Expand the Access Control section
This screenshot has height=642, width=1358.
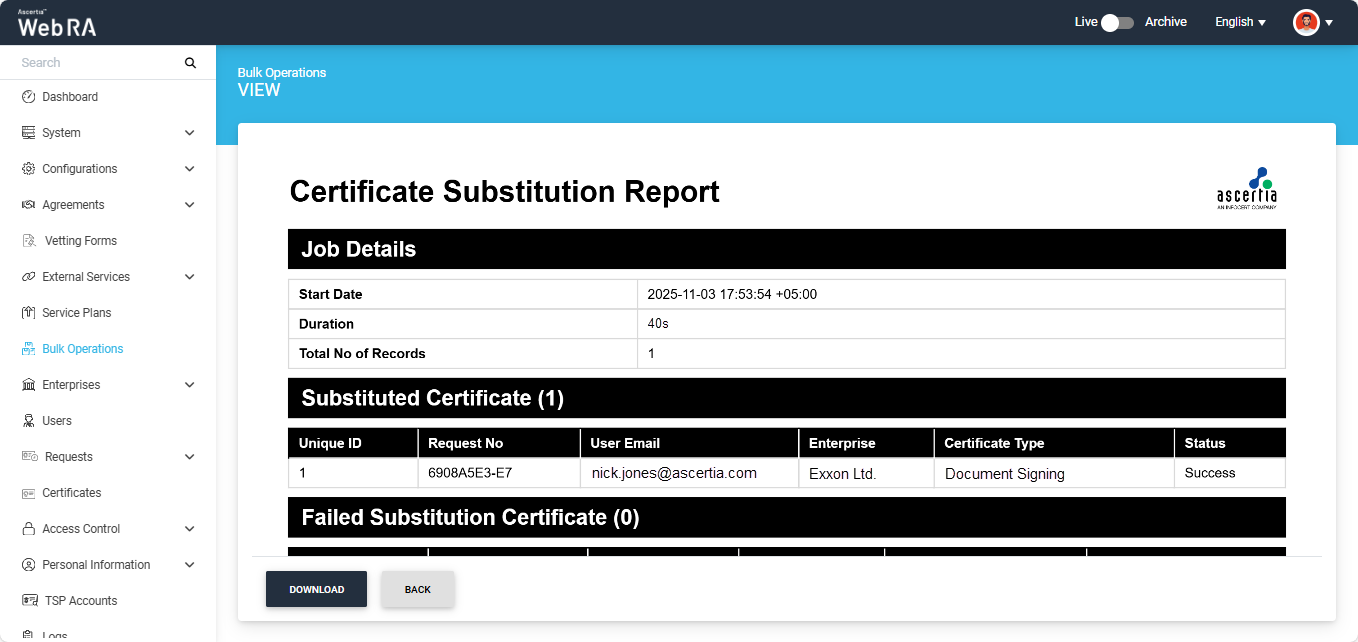(190, 529)
